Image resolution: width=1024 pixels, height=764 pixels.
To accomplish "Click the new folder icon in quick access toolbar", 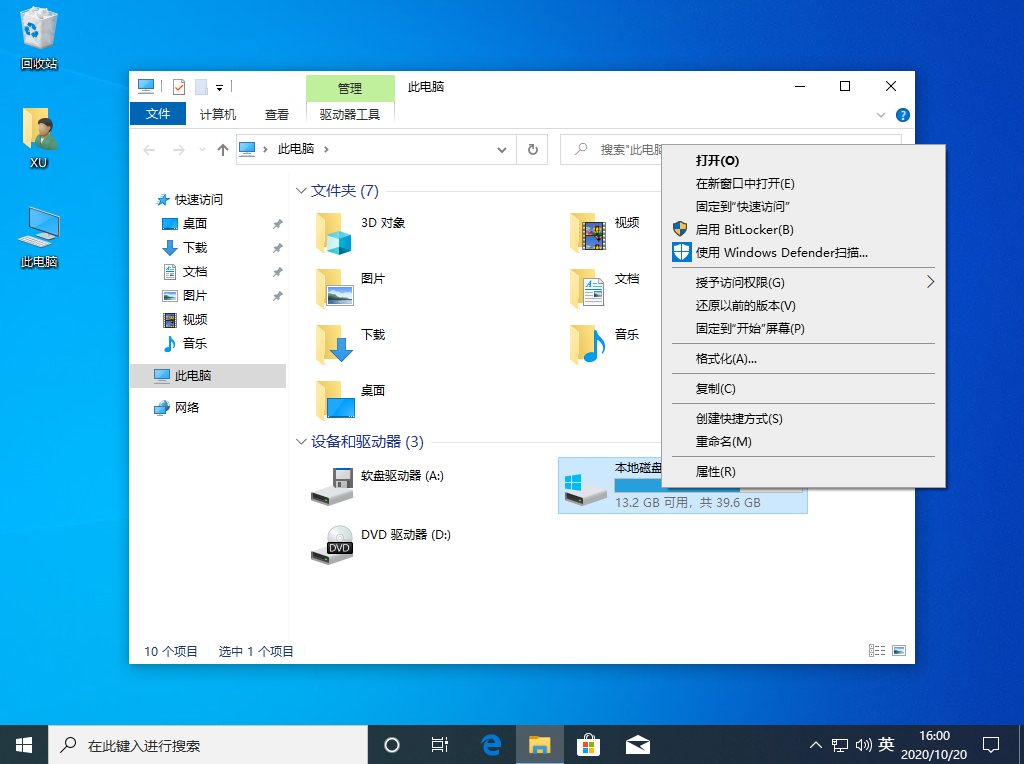I will (201, 86).
